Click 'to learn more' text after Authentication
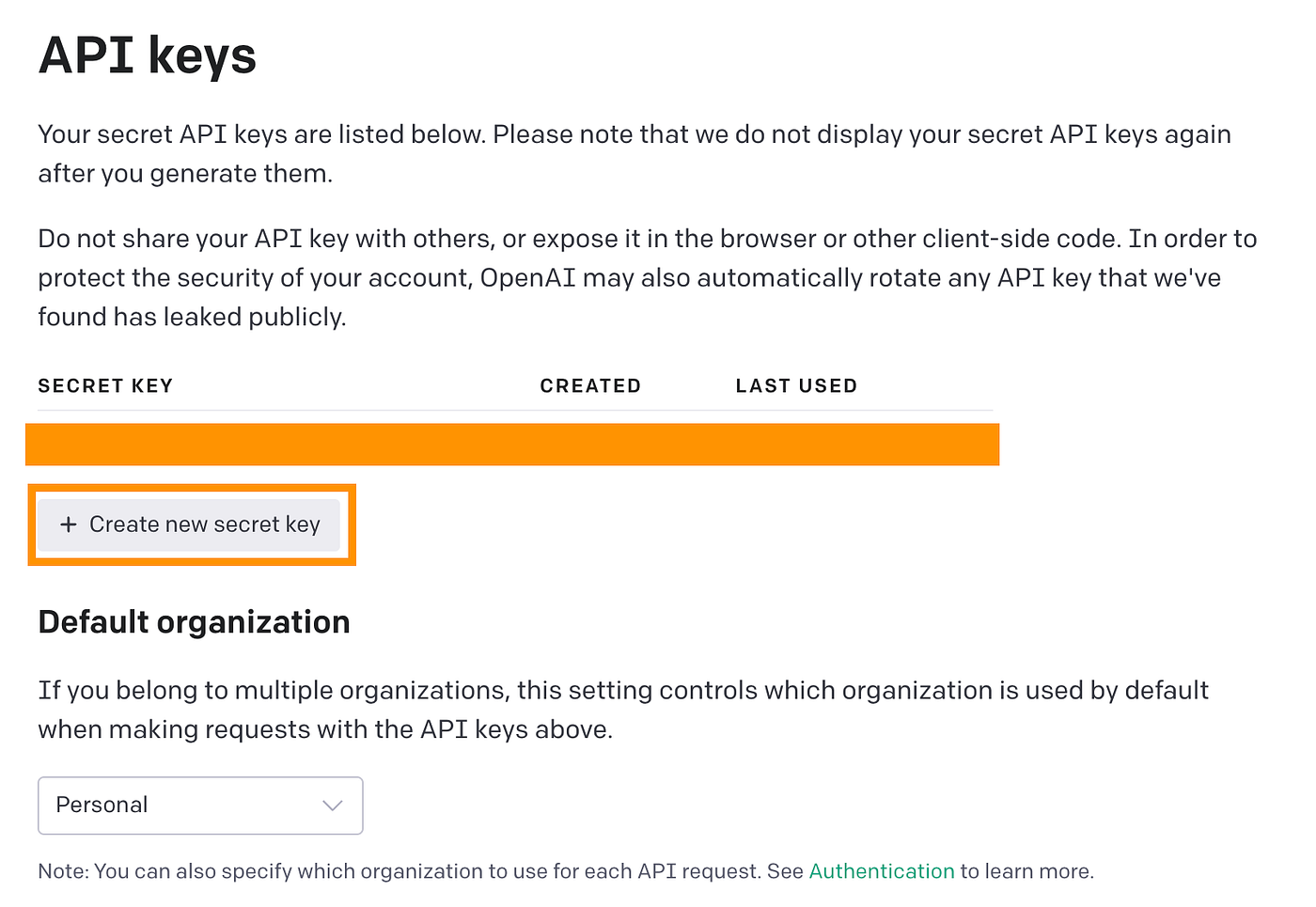Image resolution: width=1316 pixels, height=907 pixels. (1026, 871)
